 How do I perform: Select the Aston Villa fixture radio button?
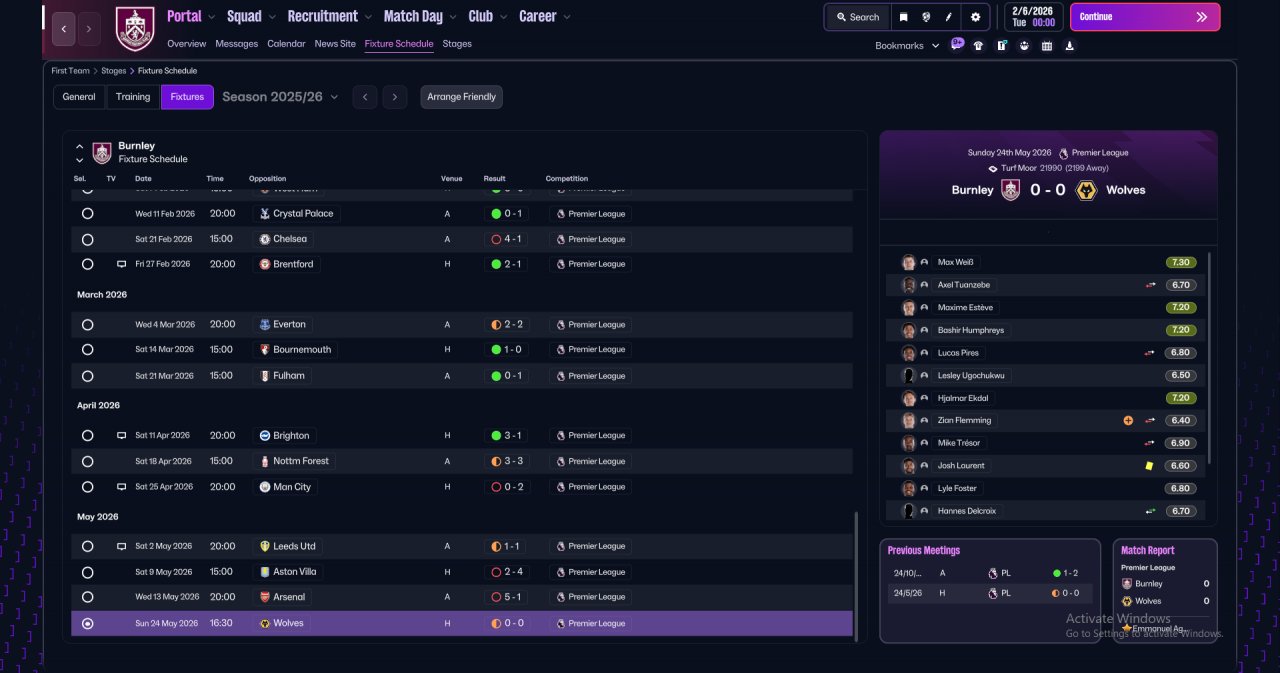[88, 572]
